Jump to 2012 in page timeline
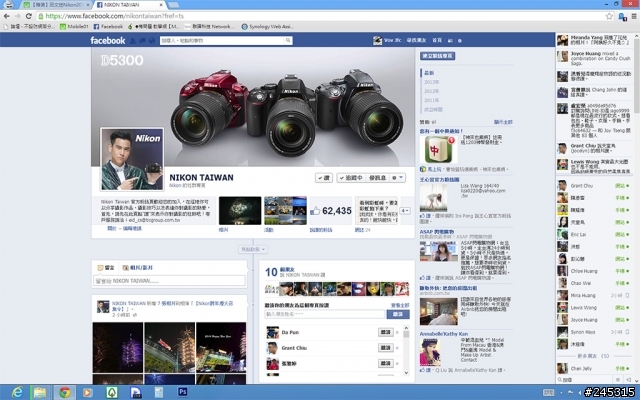The height and width of the screenshot is (400, 640). (x=431, y=91)
